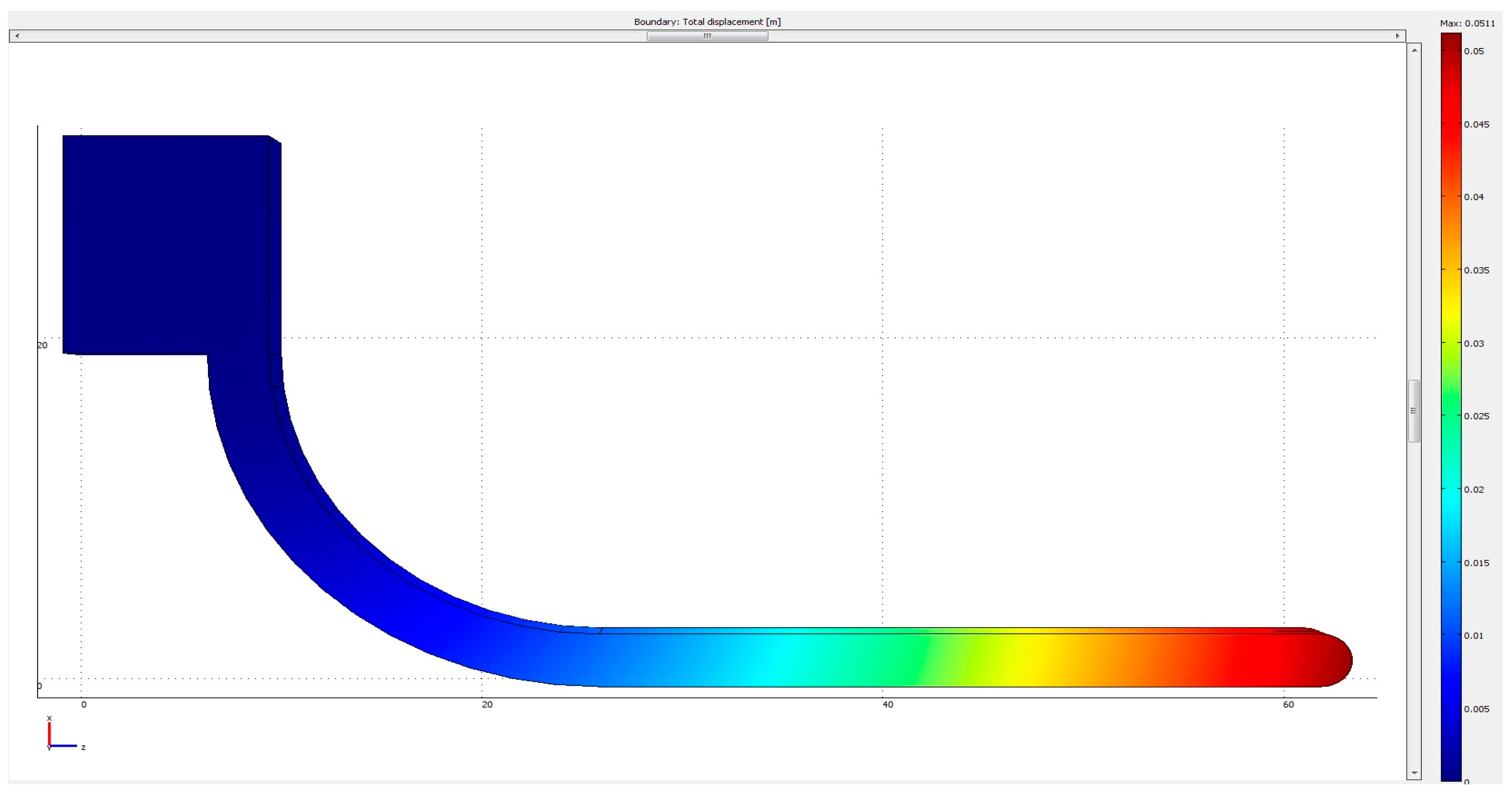Click the vertical scrollbar up arrow
Image resolution: width=1512 pixels, height=796 pixels.
tap(1415, 51)
